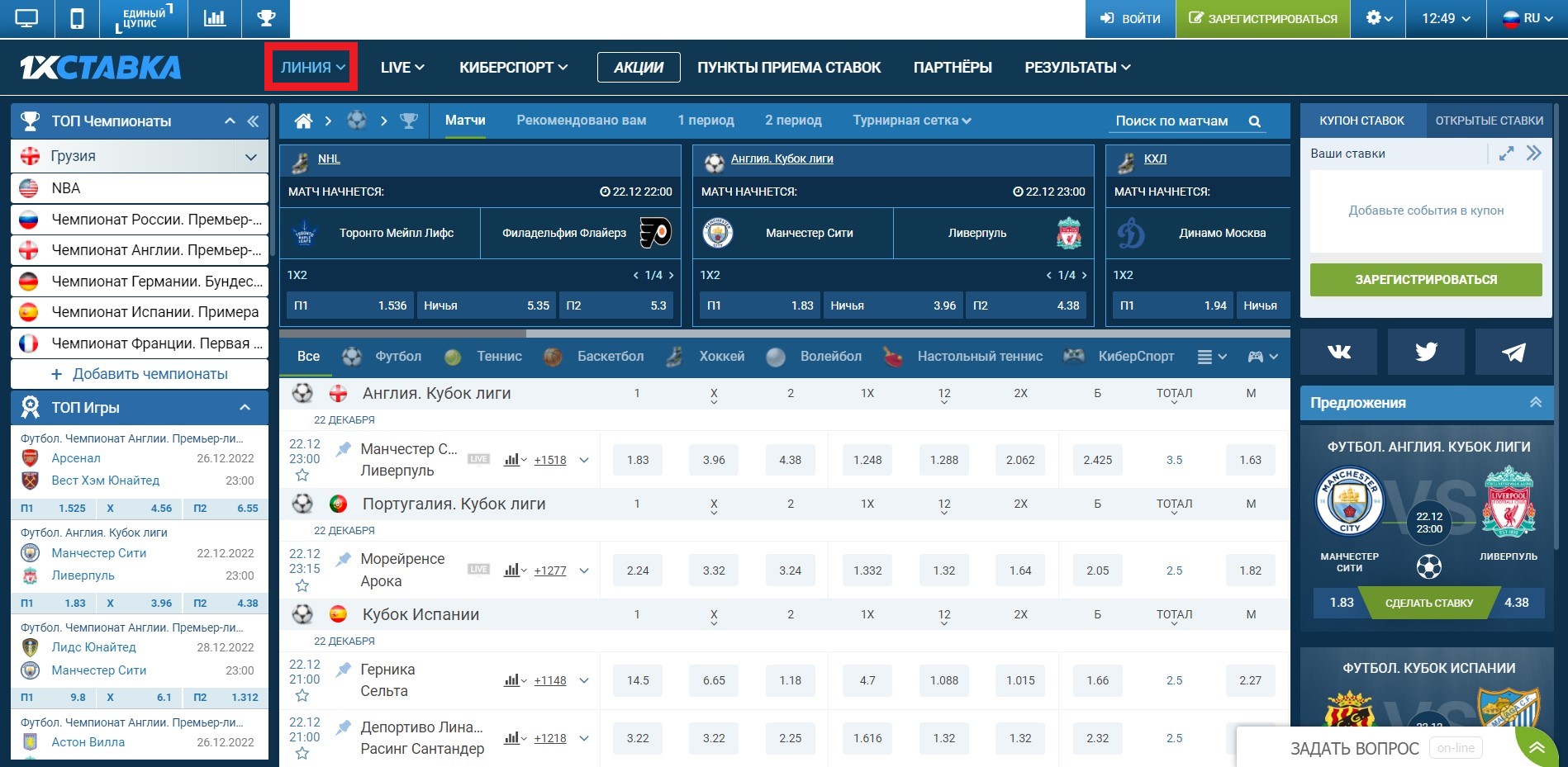Collapse the Предложения panel

(1536, 402)
